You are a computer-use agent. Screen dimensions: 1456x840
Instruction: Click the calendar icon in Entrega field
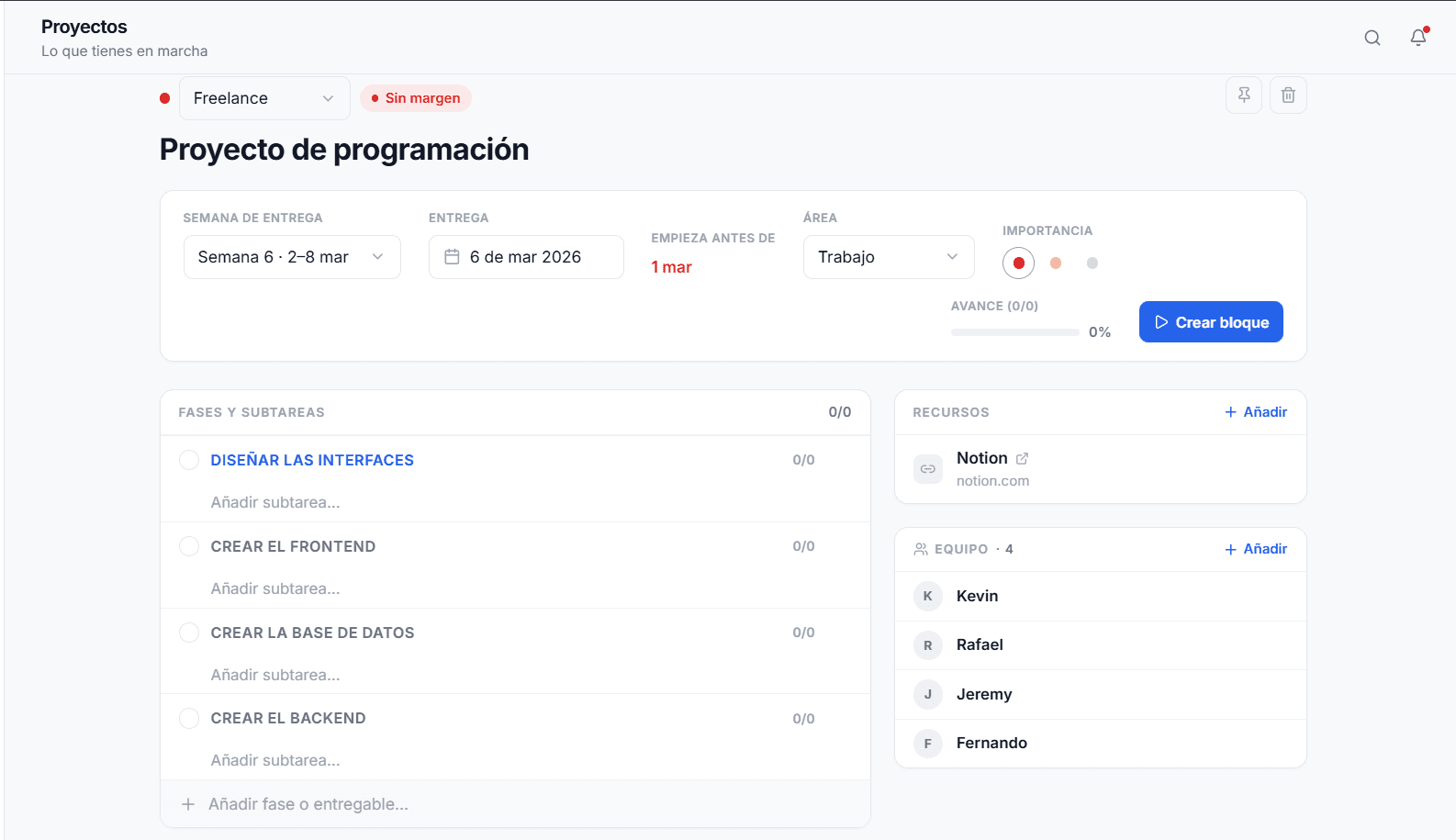click(x=452, y=257)
